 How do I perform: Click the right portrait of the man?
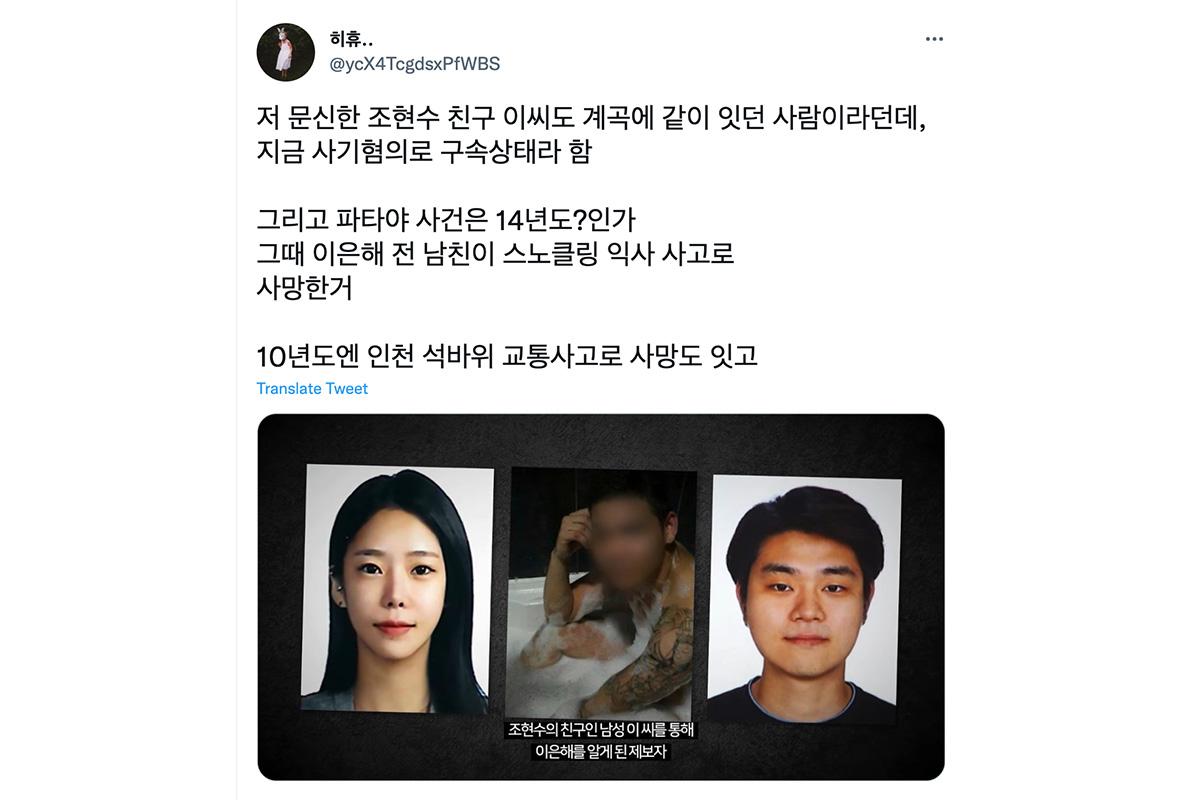[805, 599]
